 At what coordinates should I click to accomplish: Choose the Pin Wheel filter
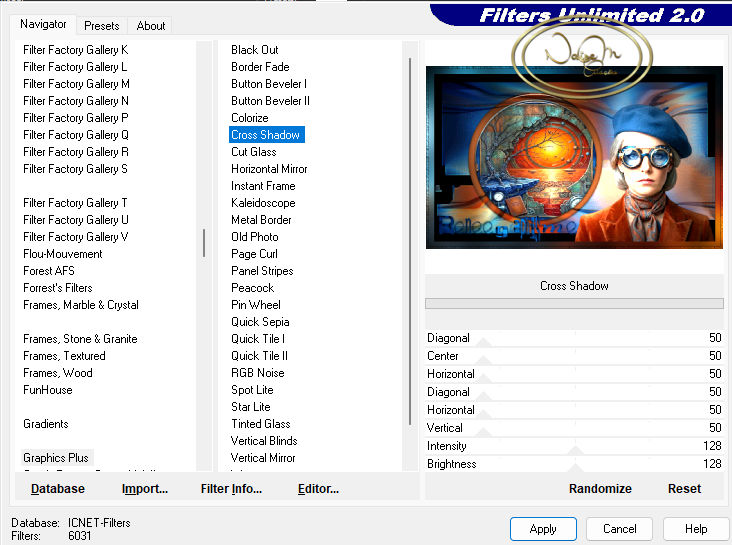coord(256,305)
